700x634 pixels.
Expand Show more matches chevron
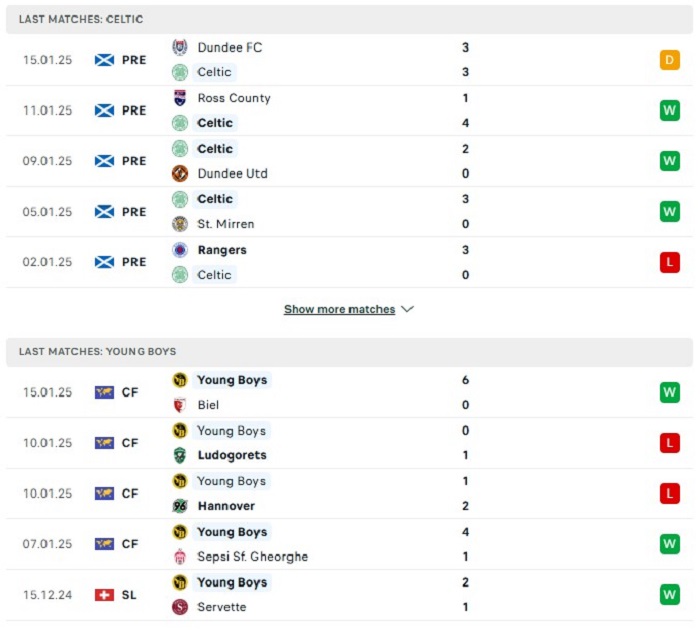coord(408,309)
